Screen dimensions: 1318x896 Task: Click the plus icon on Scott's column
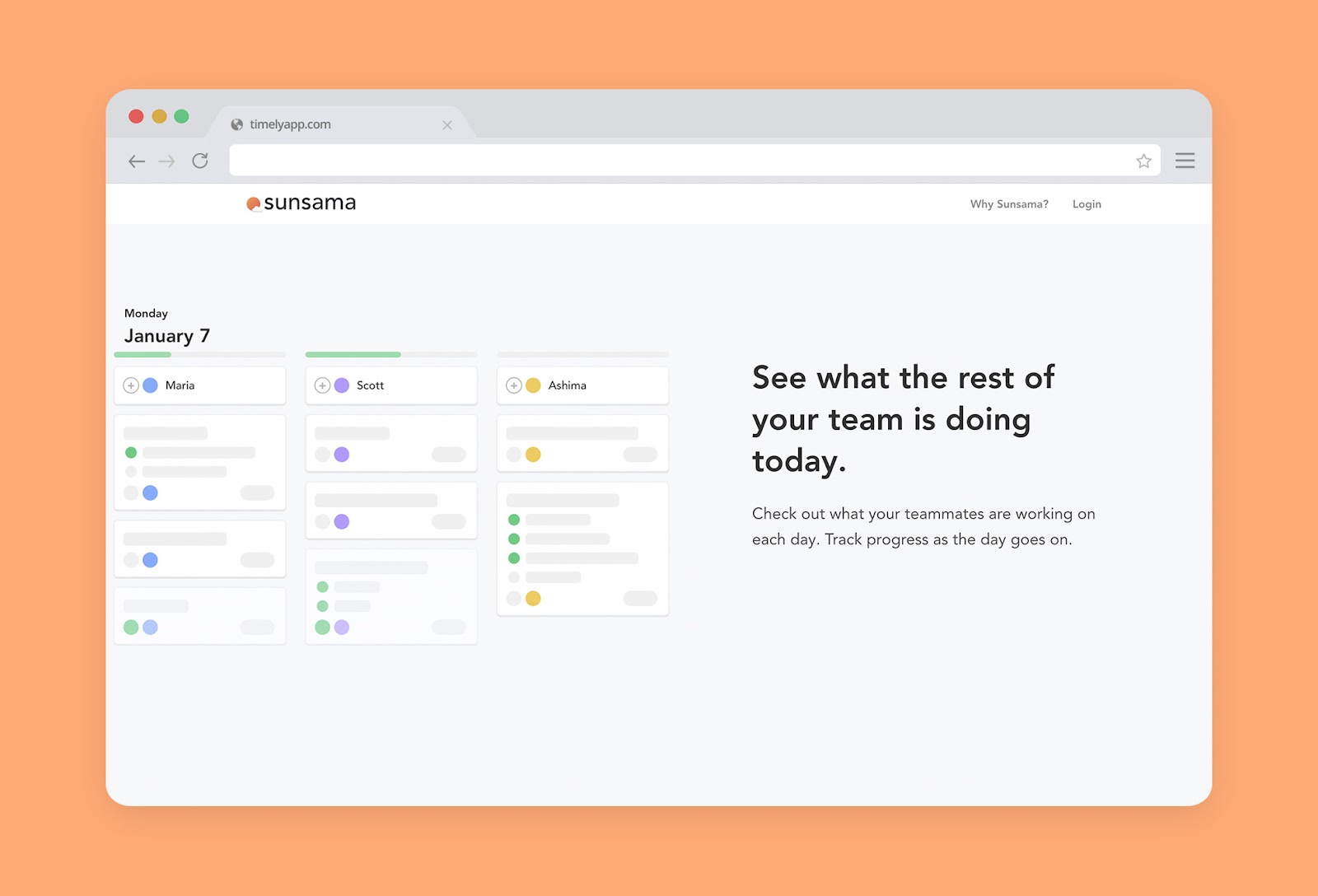323,385
